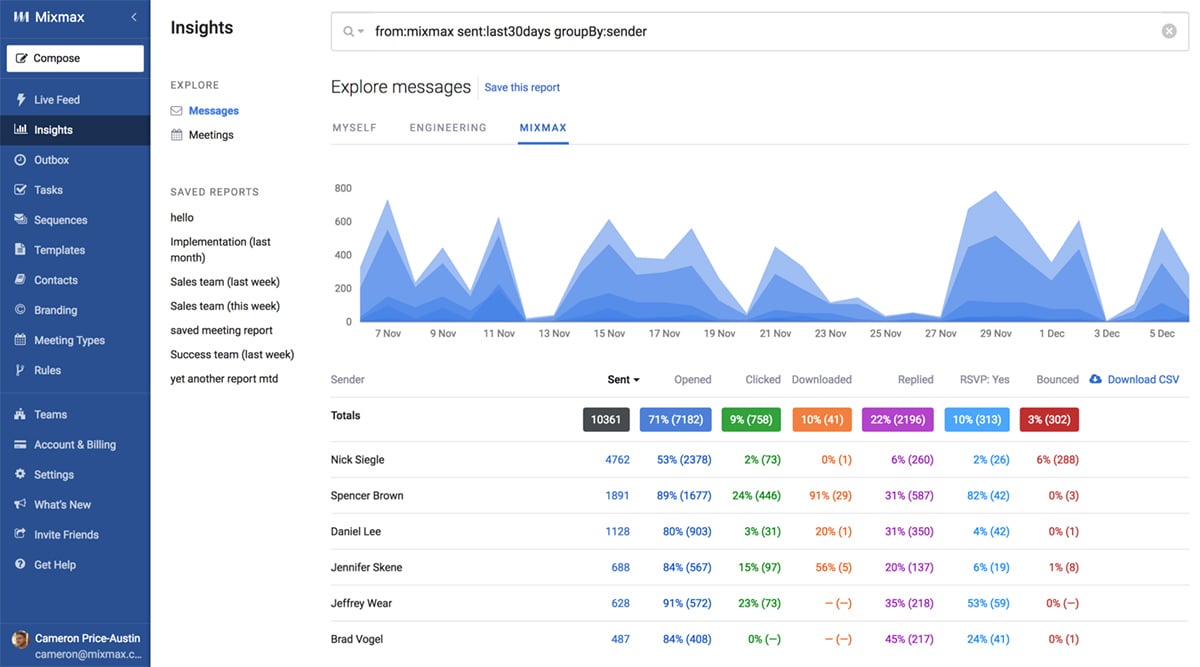Viewport: 1200px width, 667px height.
Task: Open the saved report named hello
Action: (x=180, y=217)
